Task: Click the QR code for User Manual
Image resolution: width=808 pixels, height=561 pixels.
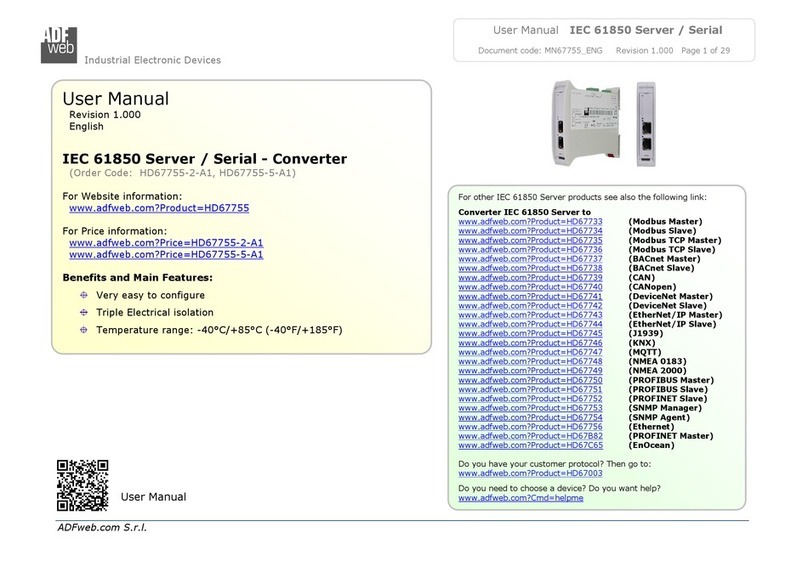Action: 82,485
